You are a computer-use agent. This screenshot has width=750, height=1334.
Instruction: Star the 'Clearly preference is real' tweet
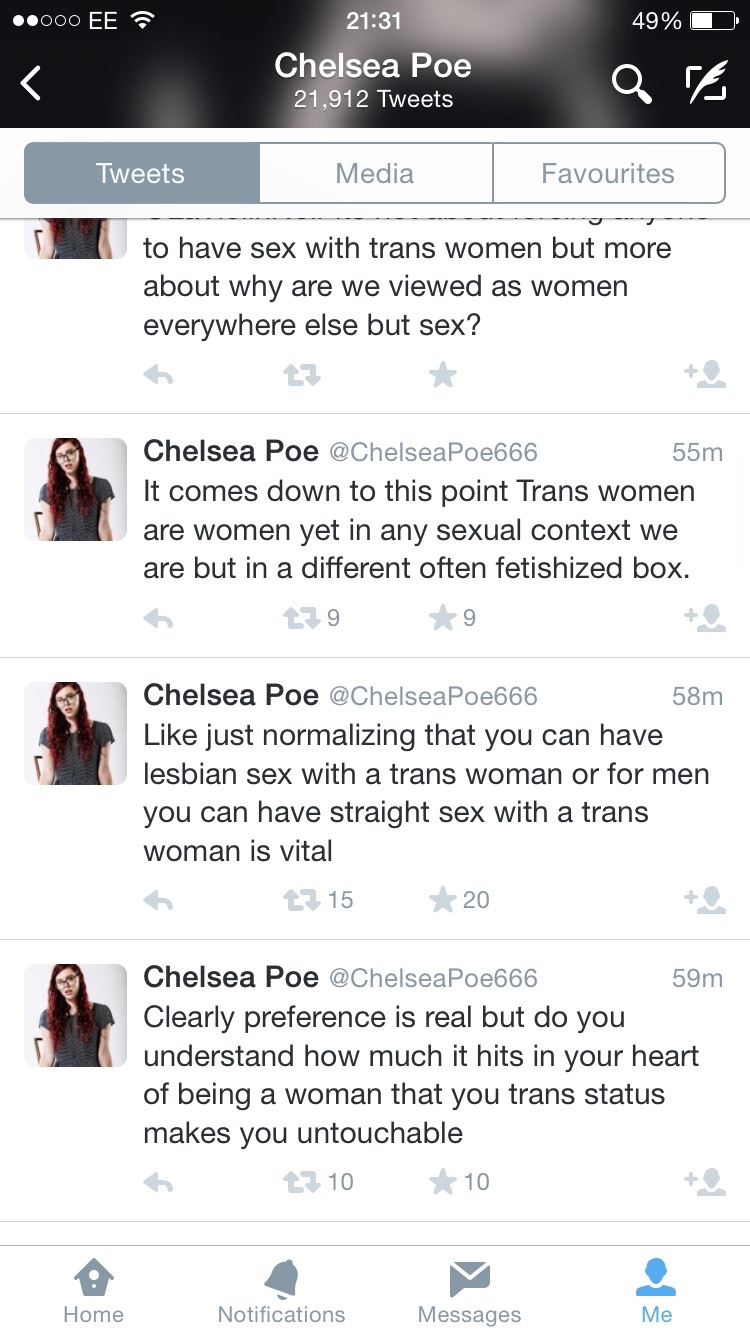pyautogui.click(x=443, y=1182)
